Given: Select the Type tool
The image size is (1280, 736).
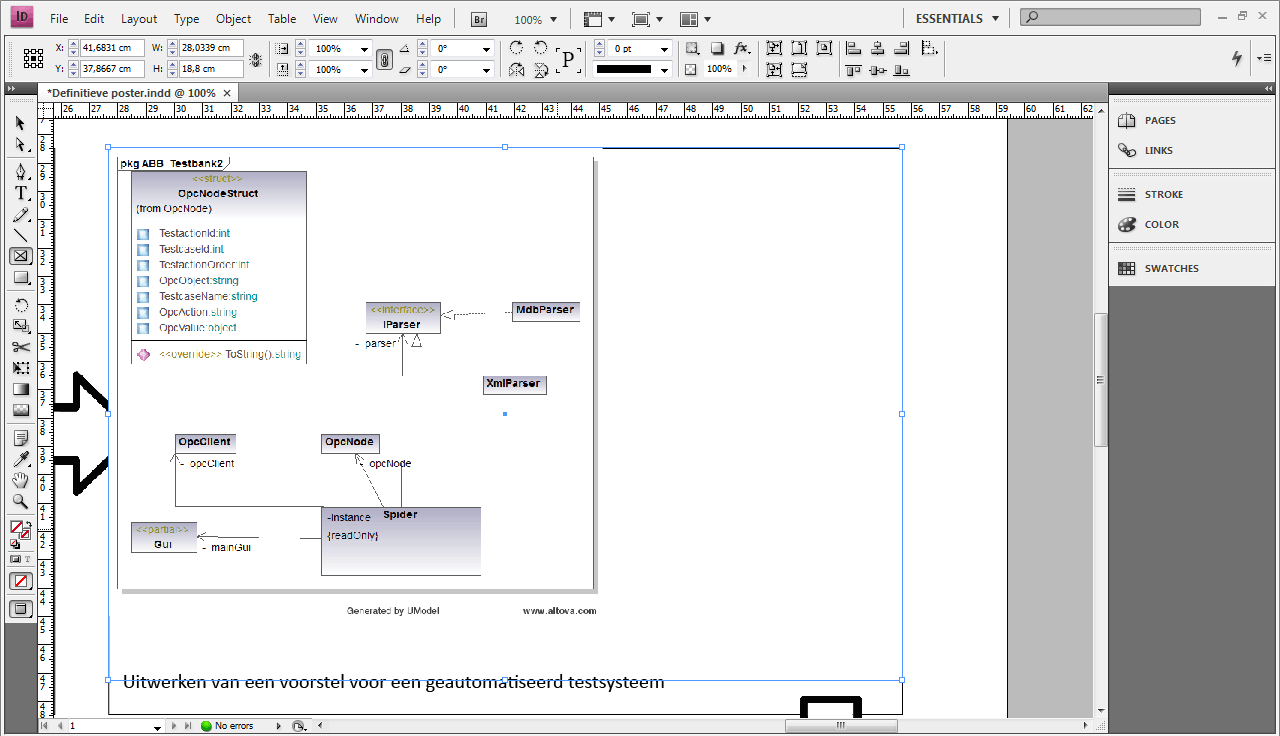Looking at the screenshot, I should (x=20, y=193).
